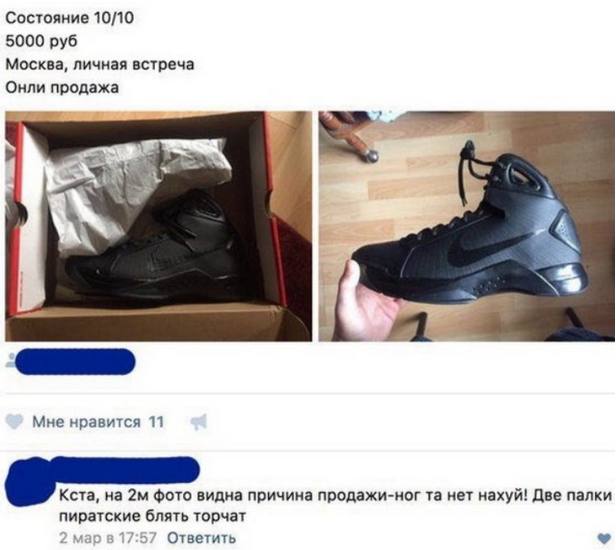Like the comment with small heart icon

pyautogui.click(x=603, y=538)
